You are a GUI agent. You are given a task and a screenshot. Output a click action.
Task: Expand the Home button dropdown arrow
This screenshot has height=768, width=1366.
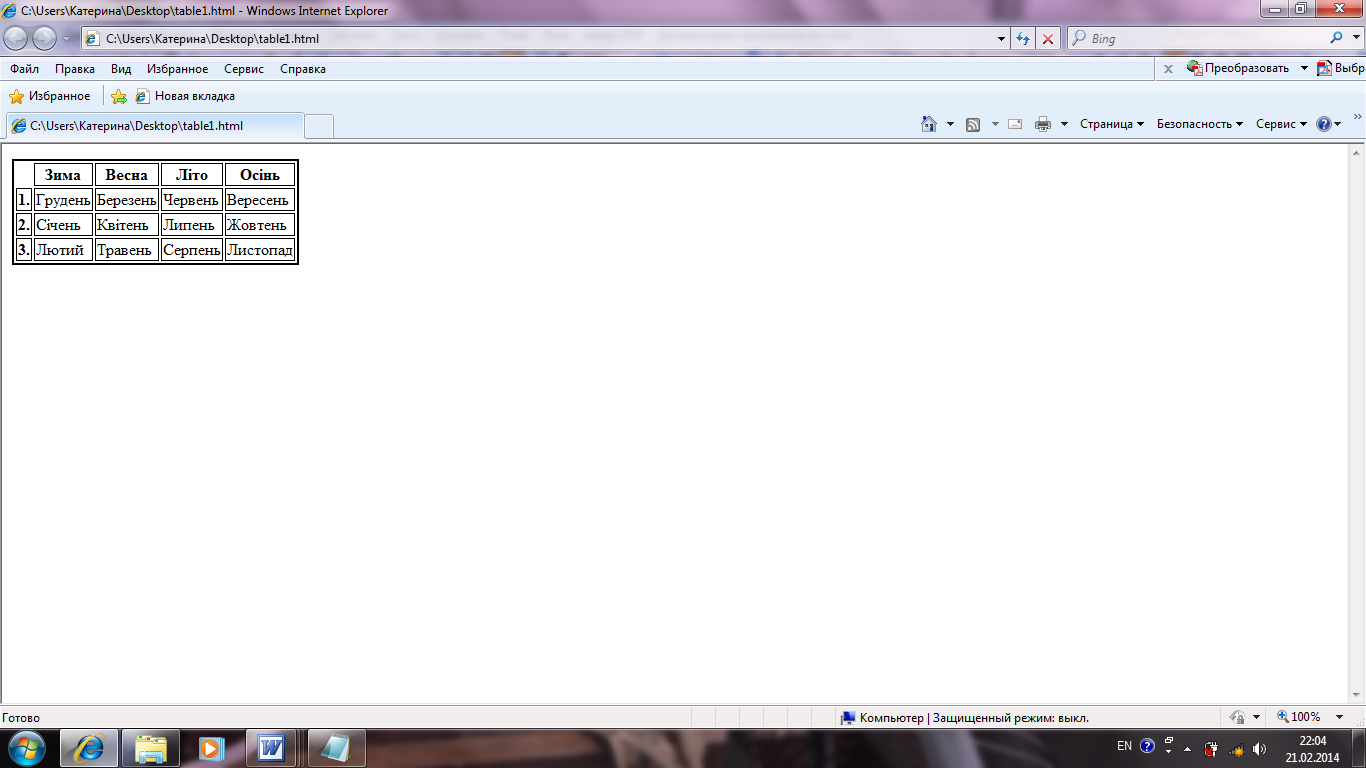point(950,124)
